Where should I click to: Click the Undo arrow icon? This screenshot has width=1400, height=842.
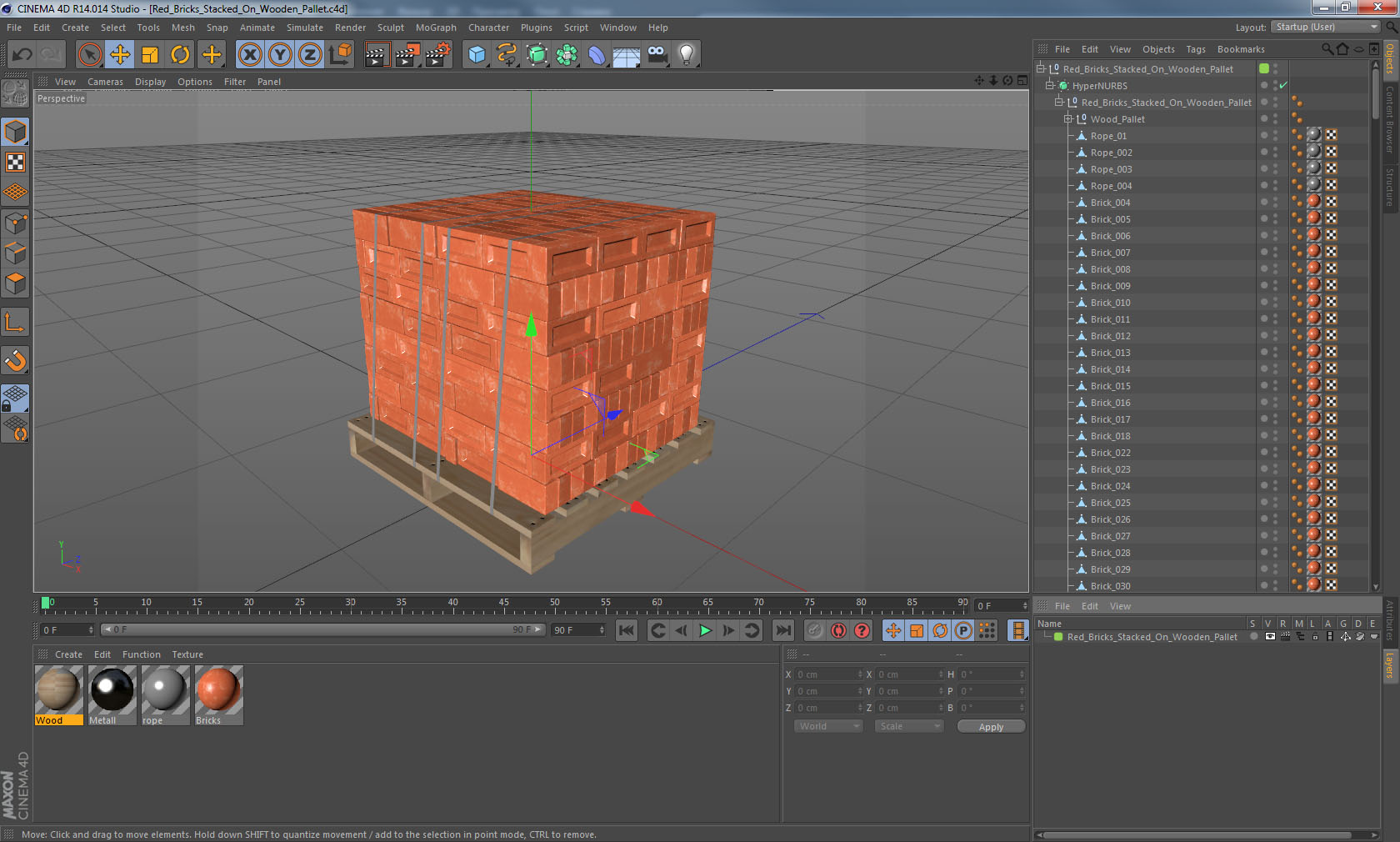[22, 55]
